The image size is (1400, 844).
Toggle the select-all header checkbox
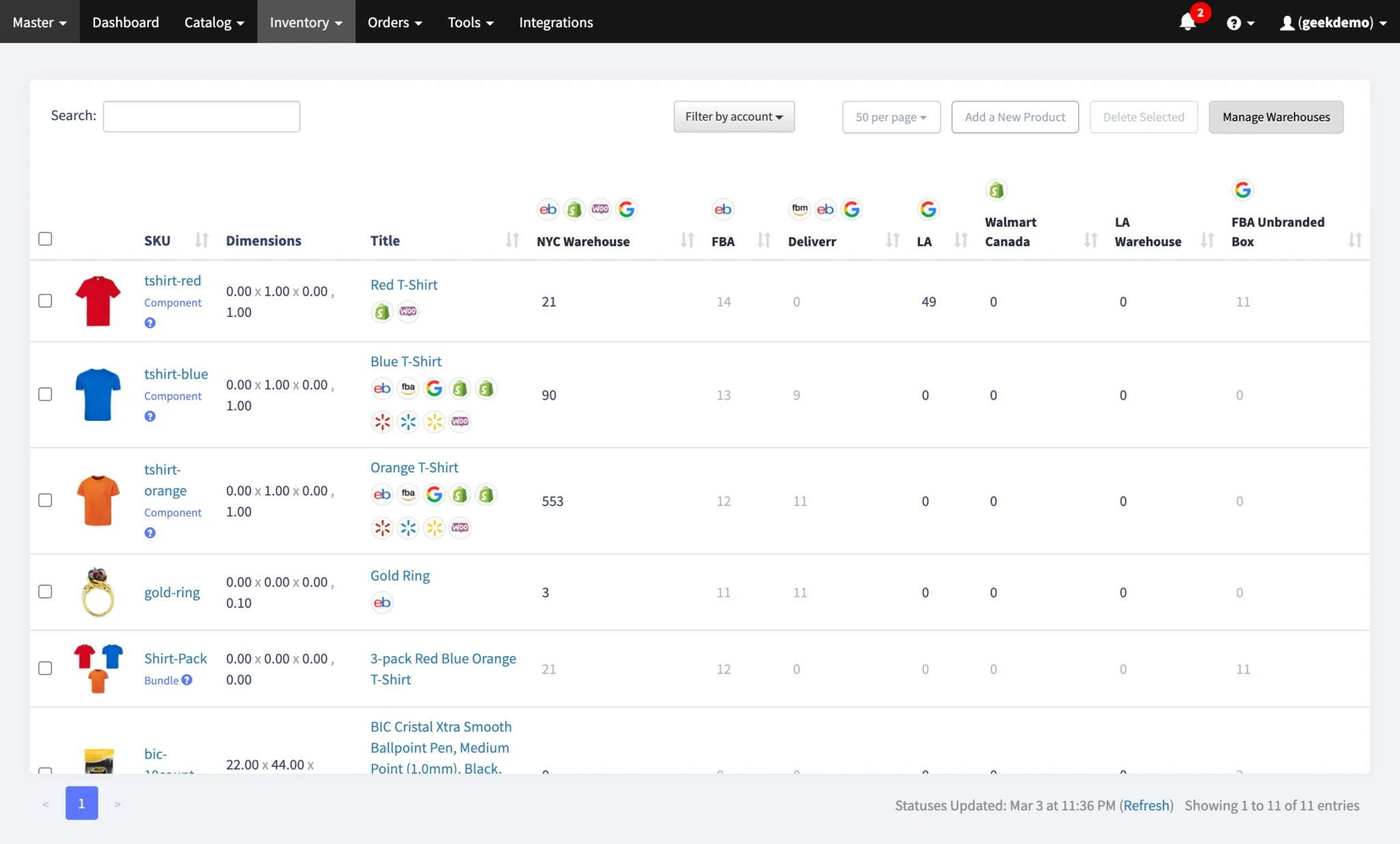click(45, 239)
